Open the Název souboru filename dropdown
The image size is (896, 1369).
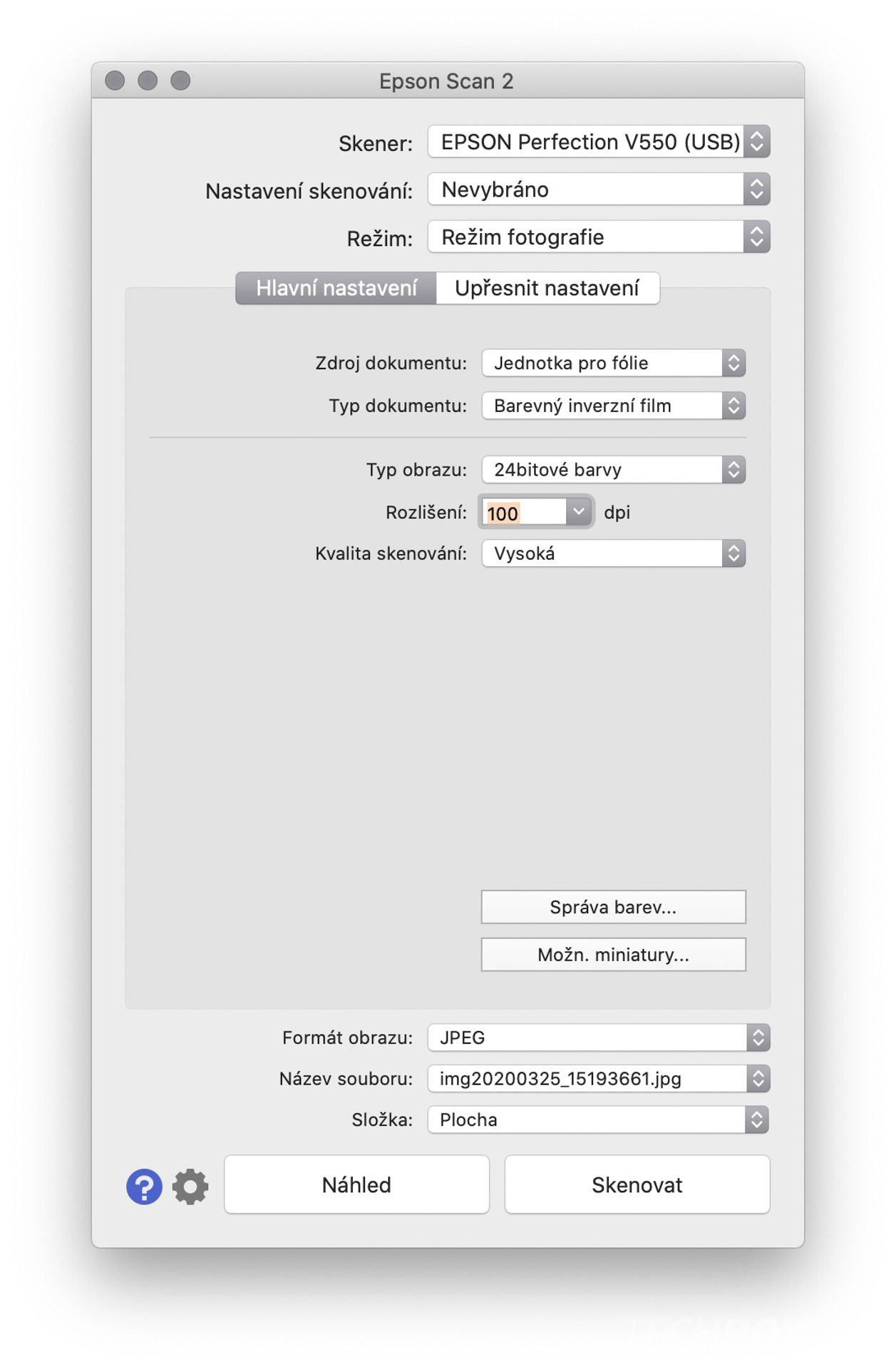coord(599,1078)
